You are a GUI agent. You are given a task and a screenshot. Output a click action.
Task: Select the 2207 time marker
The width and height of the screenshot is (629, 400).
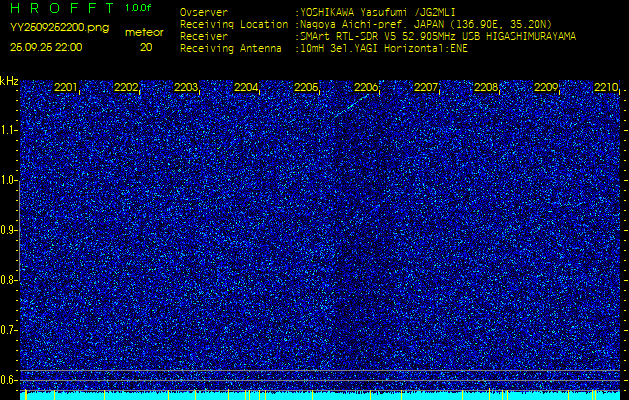(426, 87)
